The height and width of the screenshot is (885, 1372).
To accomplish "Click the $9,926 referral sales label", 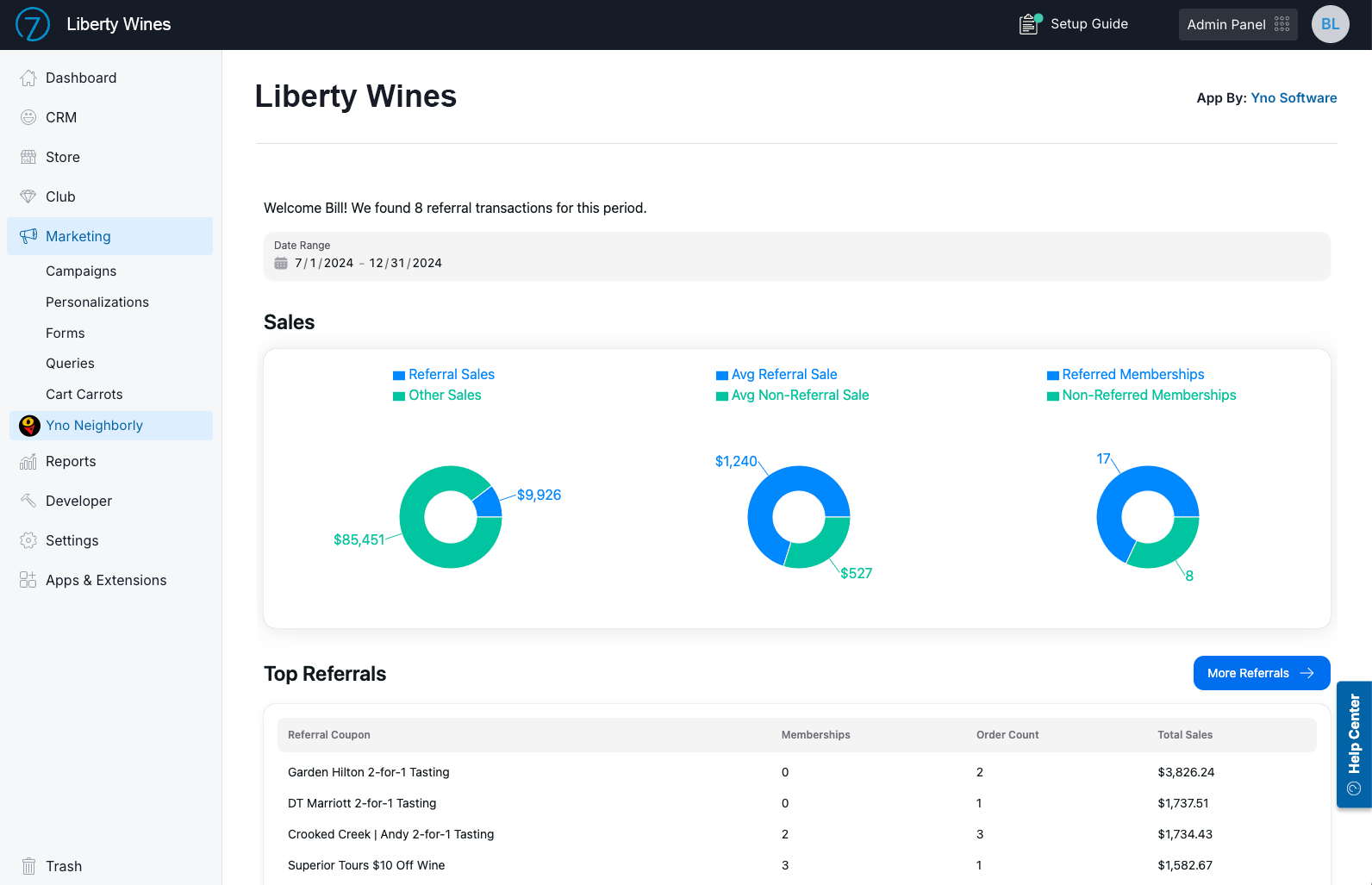I will (539, 495).
